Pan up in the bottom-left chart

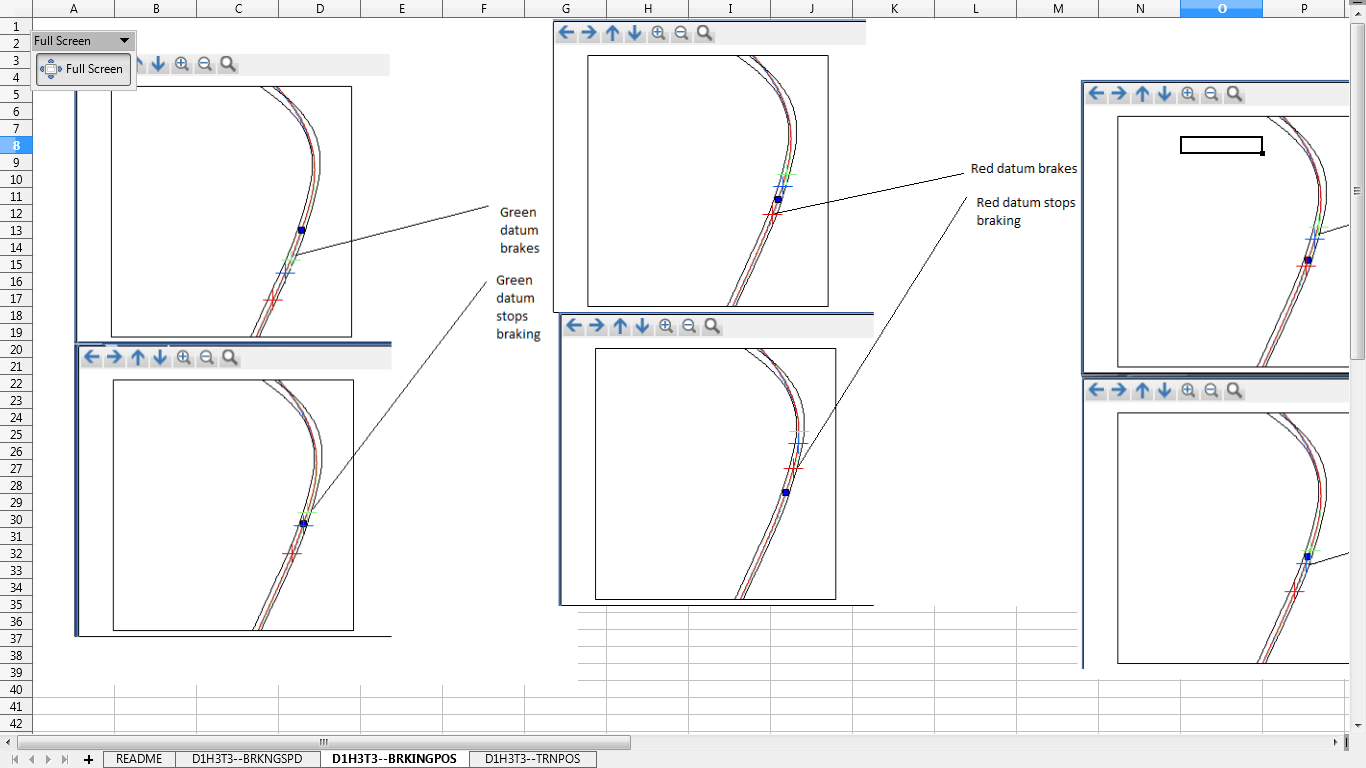point(138,358)
